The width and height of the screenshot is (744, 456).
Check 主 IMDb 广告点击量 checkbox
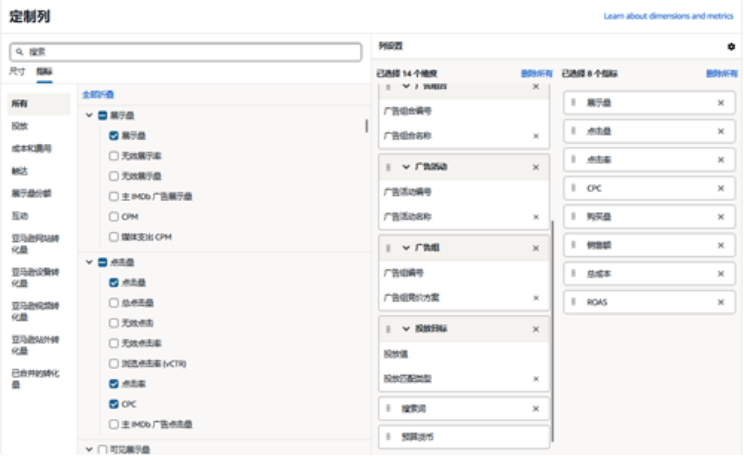click(x=114, y=424)
